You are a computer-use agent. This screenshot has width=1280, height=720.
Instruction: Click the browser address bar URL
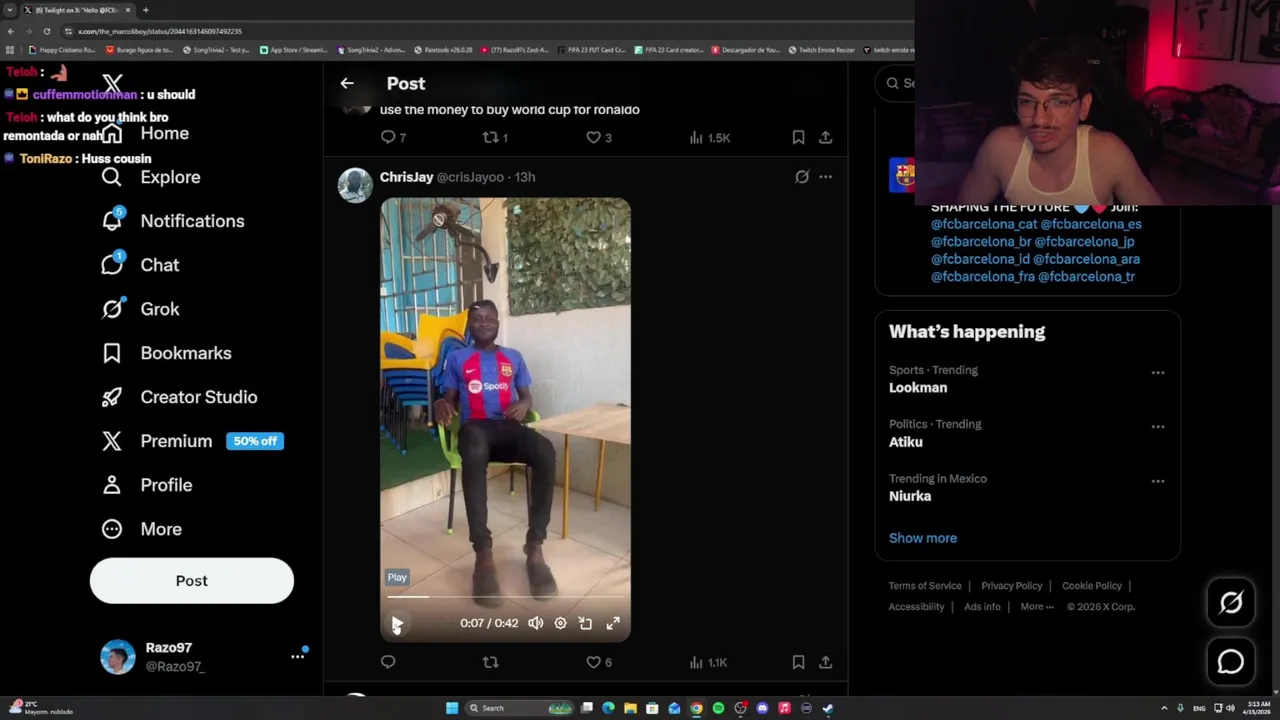tap(160, 31)
